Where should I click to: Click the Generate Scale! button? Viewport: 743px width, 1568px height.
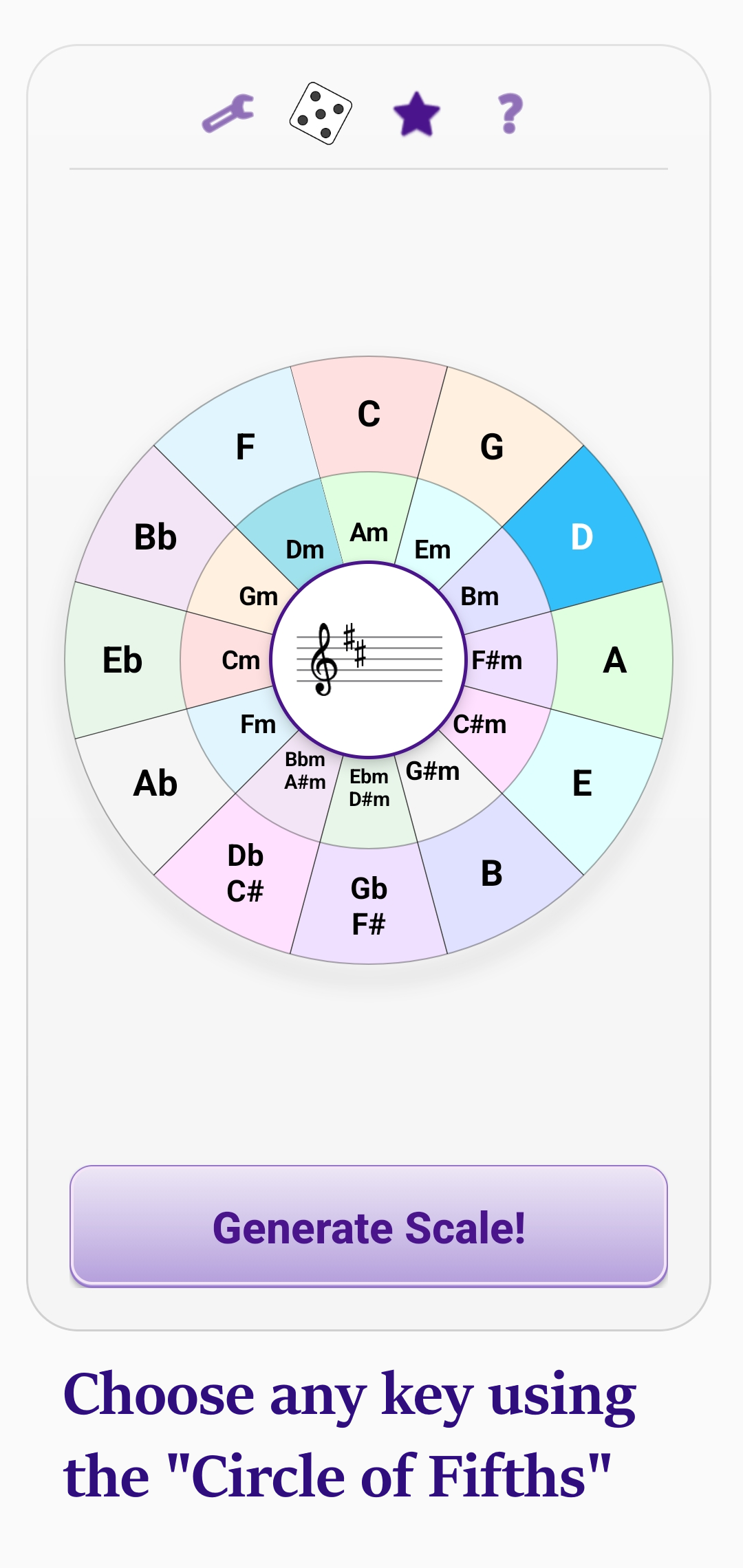click(x=369, y=1226)
